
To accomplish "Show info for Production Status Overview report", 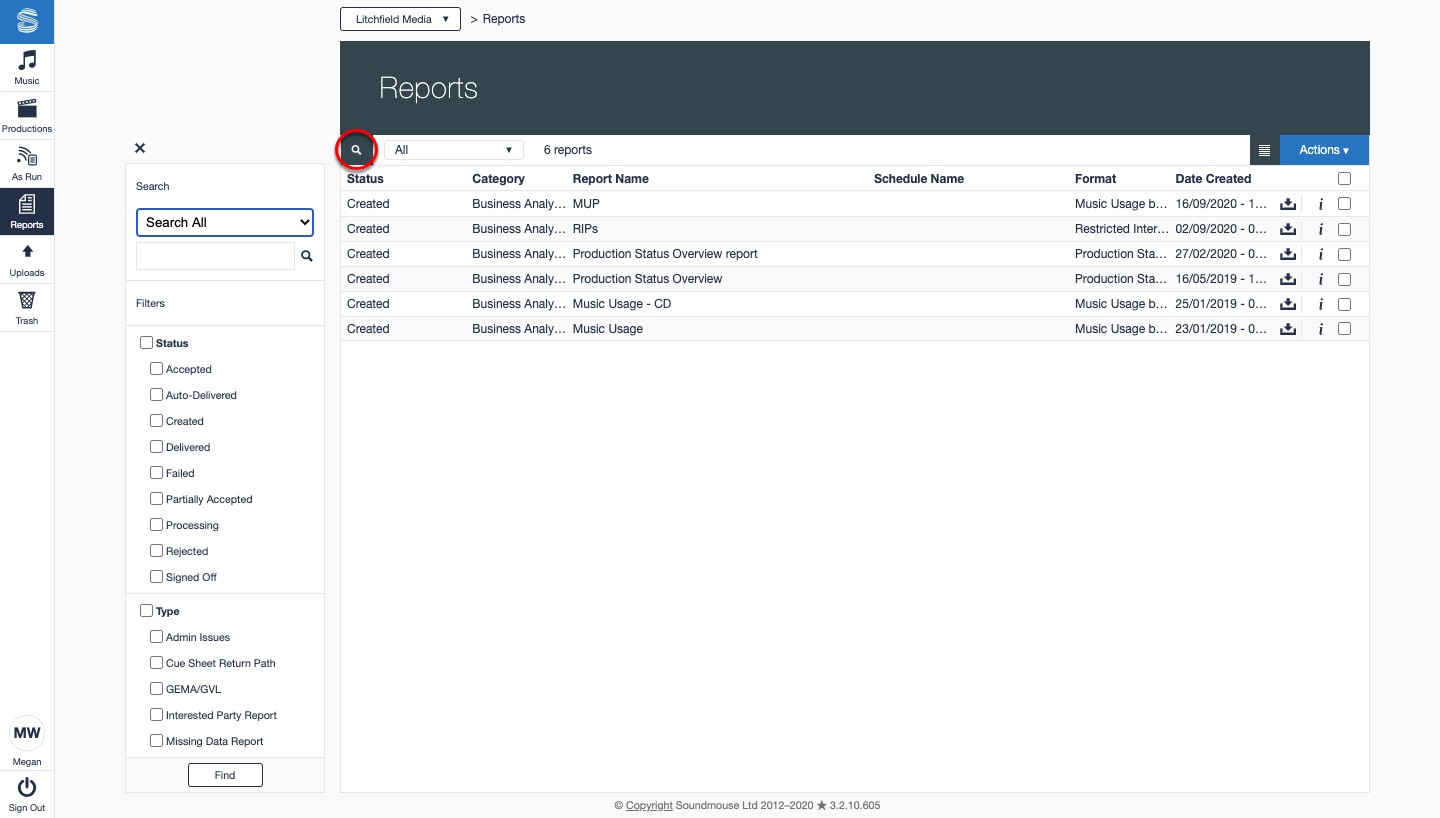I will tap(1321, 254).
